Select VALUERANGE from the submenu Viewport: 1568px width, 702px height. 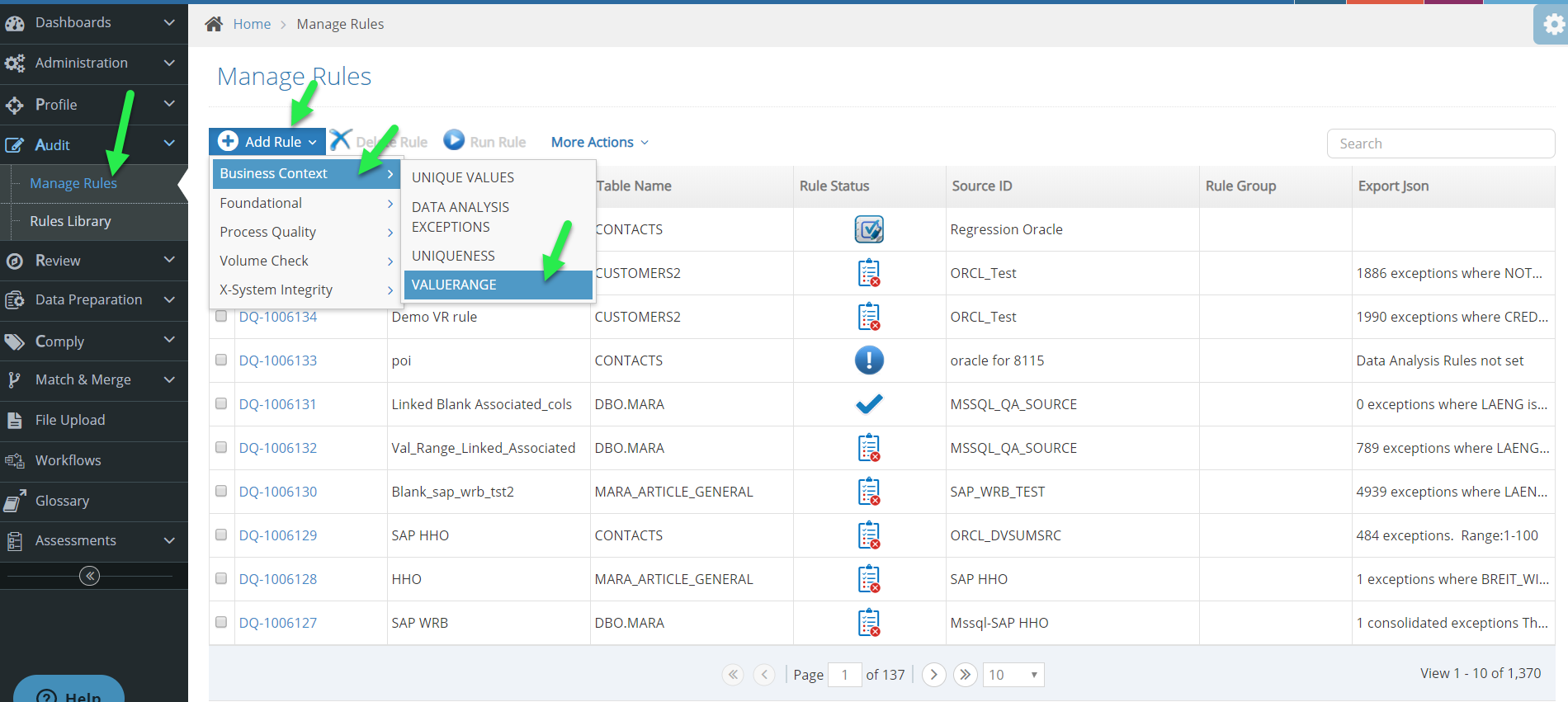(498, 285)
